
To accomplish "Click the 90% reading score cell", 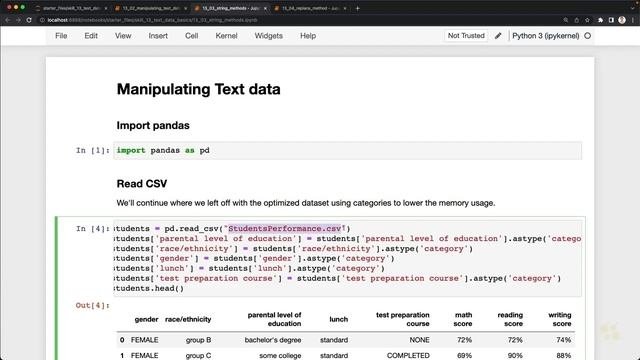I will click(515, 356).
